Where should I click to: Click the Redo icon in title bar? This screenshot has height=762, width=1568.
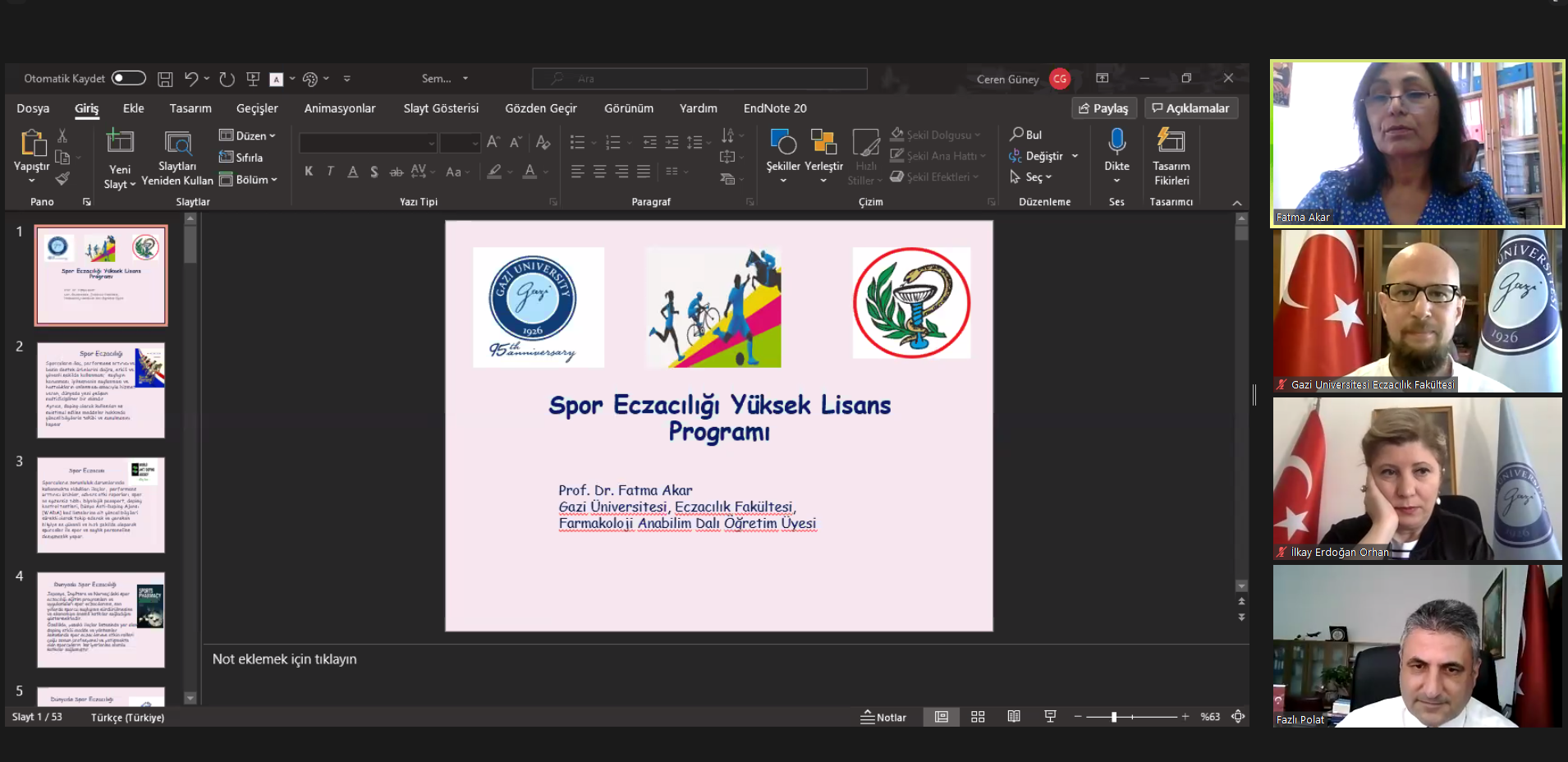point(227,79)
